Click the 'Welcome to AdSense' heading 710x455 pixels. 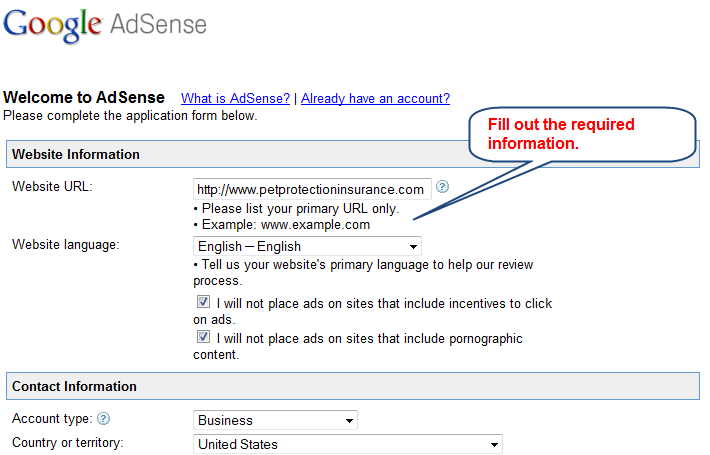84,97
